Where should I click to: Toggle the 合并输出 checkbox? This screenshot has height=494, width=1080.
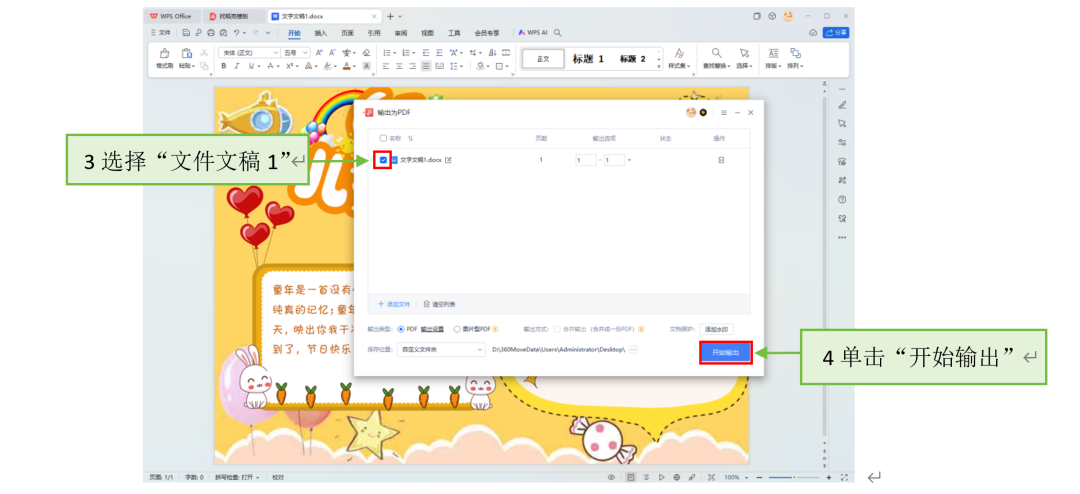[x=557, y=329]
